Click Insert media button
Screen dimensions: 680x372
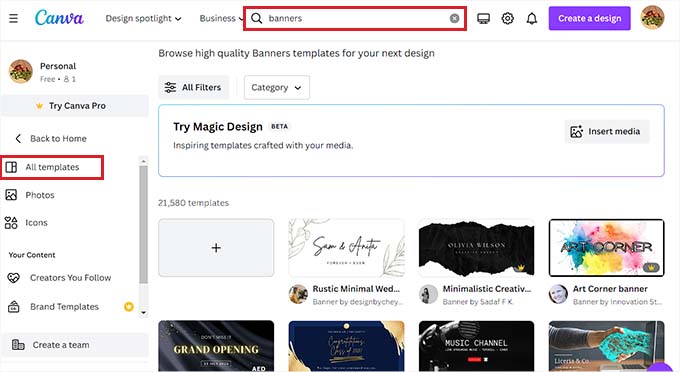pos(607,131)
